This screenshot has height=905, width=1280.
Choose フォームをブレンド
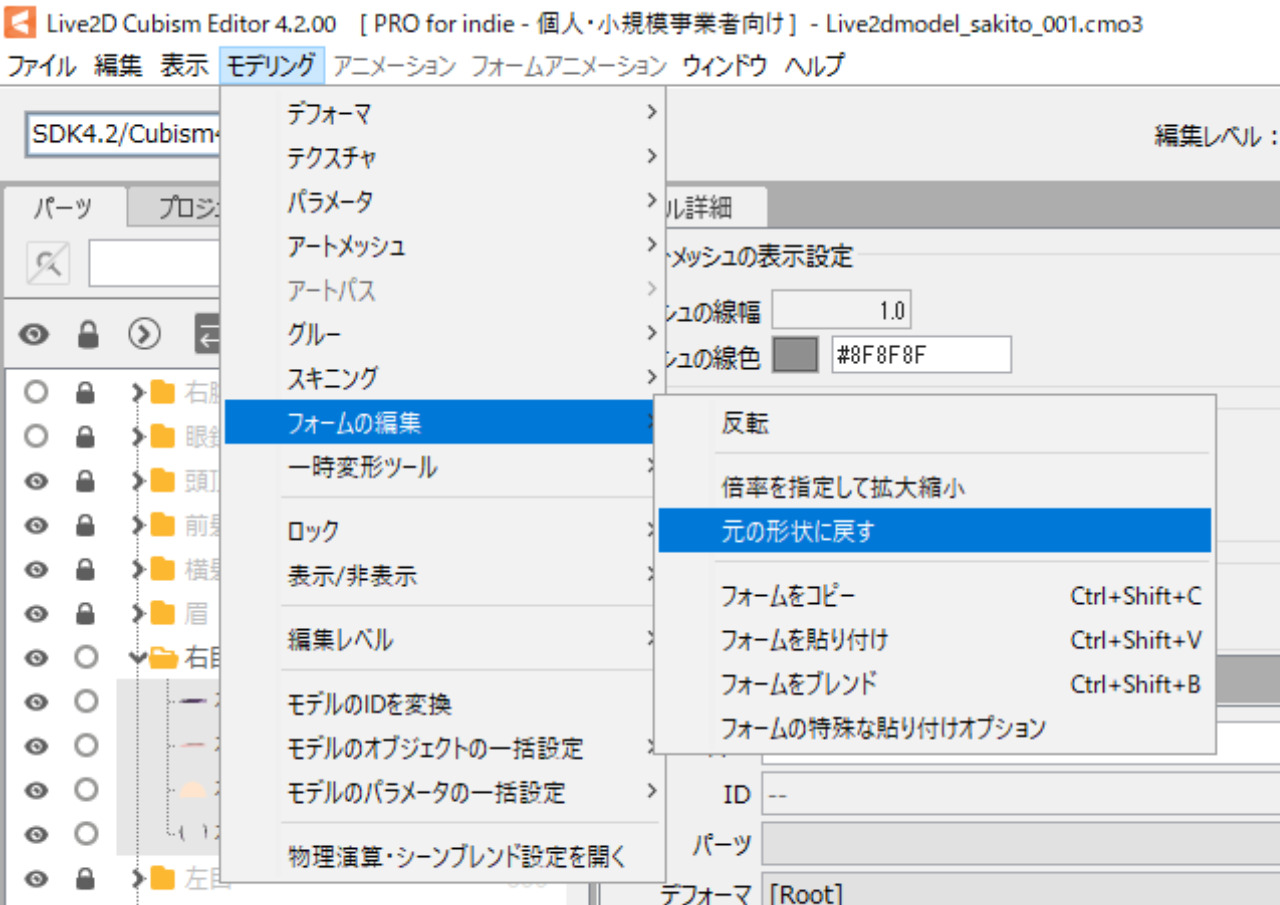[x=934, y=684]
